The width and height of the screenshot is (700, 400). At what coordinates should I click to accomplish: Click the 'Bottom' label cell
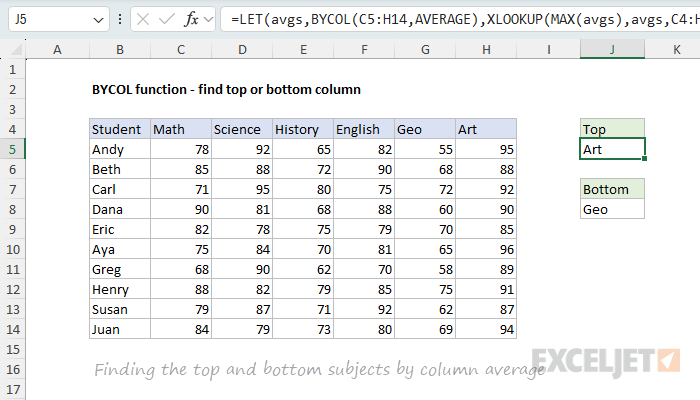612,189
